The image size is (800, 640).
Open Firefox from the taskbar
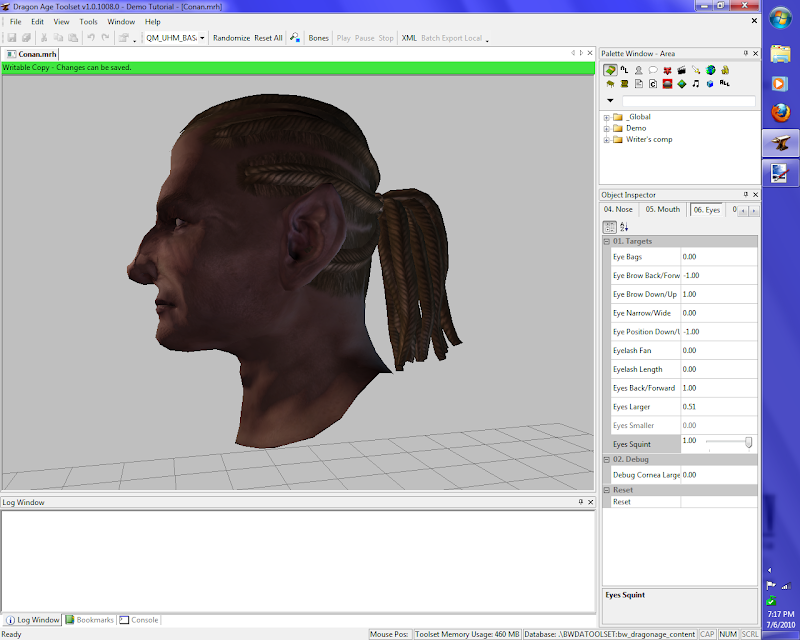tap(778, 114)
